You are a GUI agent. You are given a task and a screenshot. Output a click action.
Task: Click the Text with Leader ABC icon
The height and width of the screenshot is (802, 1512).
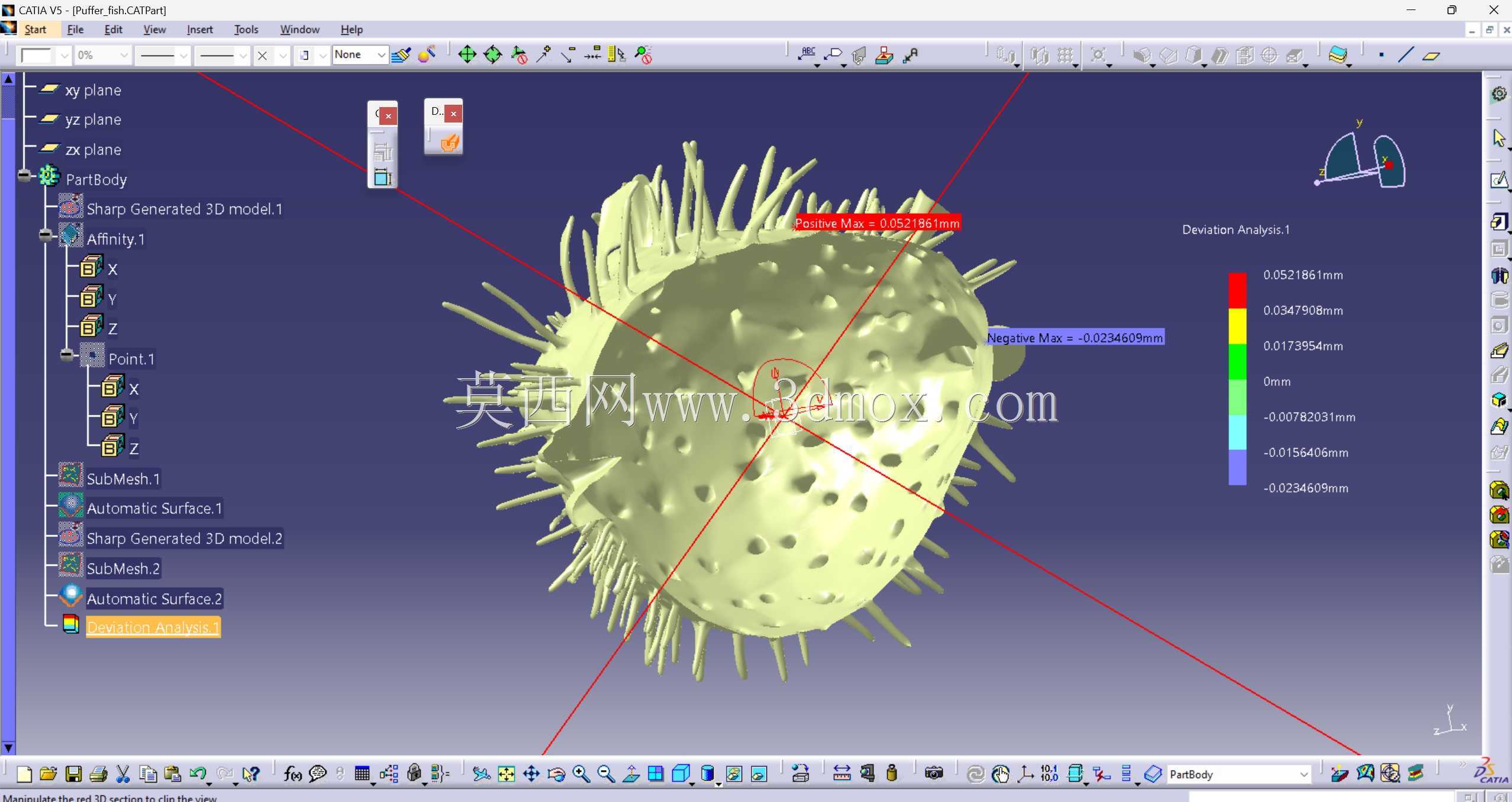tap(807, 55)
